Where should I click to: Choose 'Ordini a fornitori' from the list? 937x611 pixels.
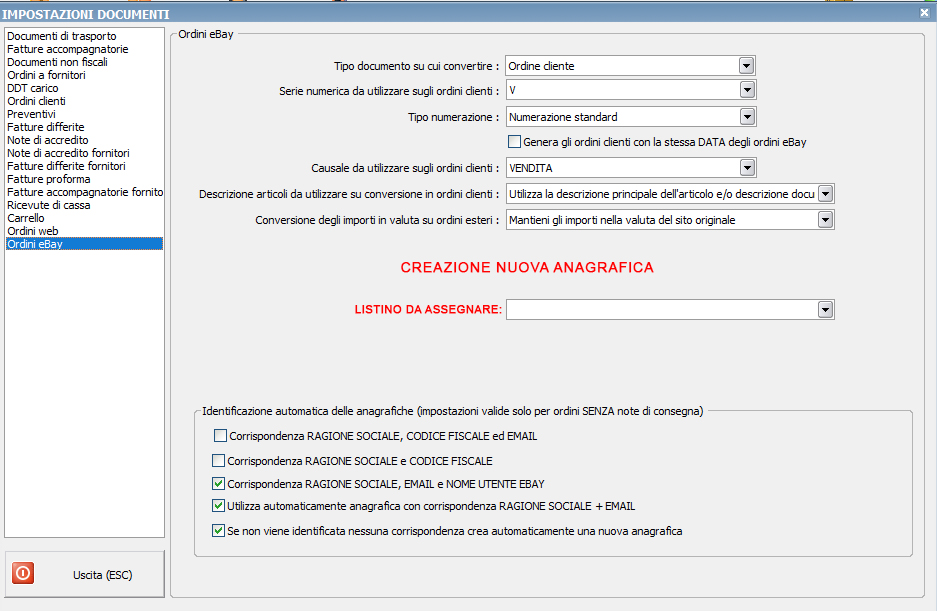[84, 75]
